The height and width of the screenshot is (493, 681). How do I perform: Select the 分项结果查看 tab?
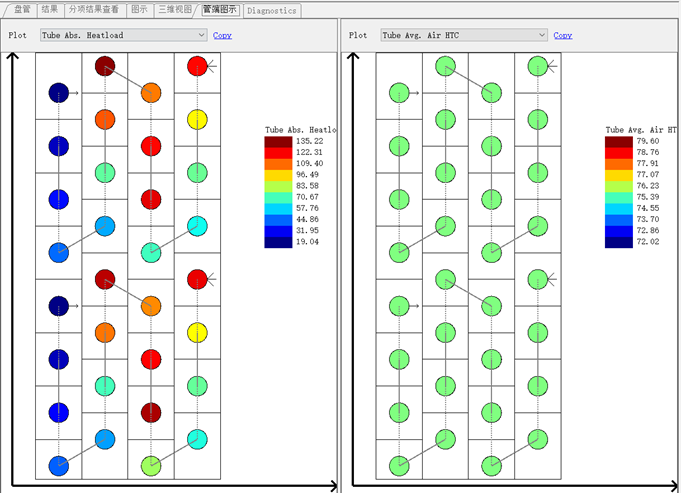94,10
